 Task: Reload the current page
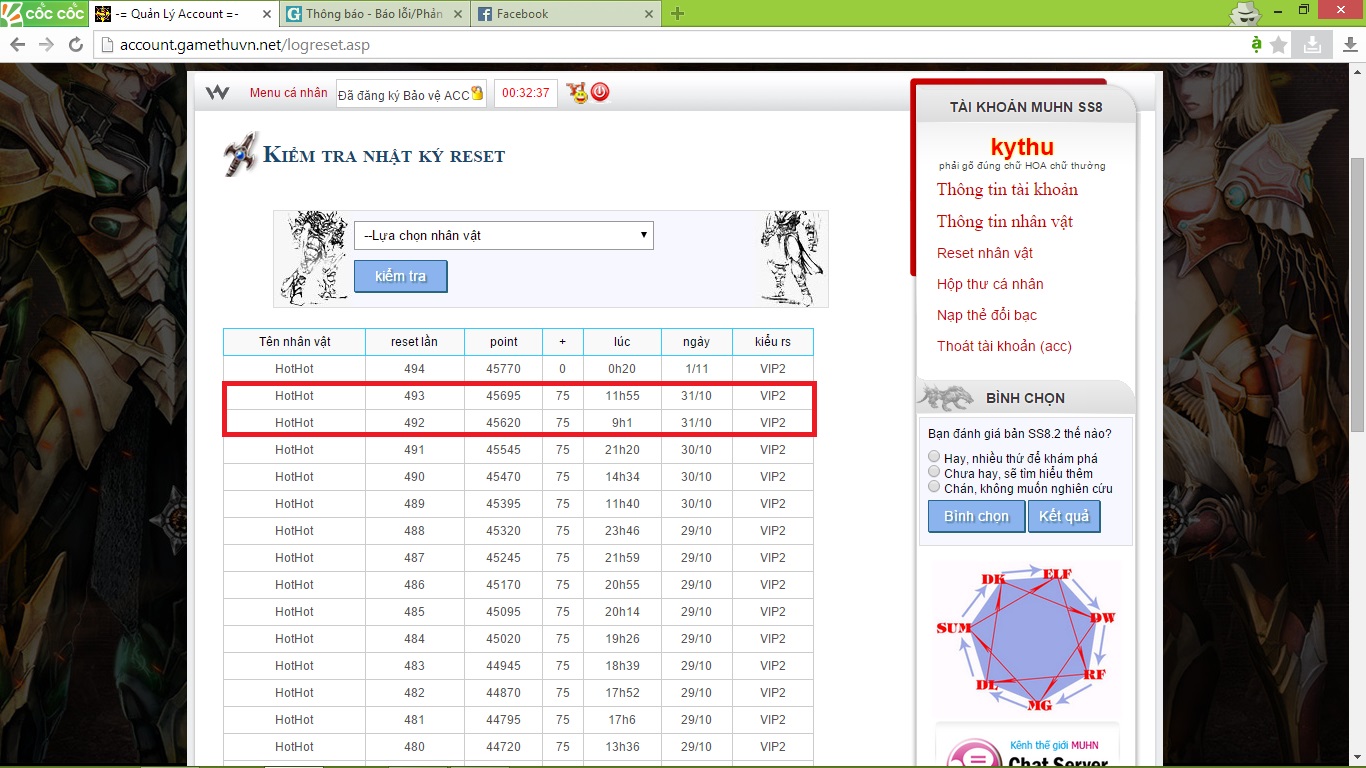75,45
